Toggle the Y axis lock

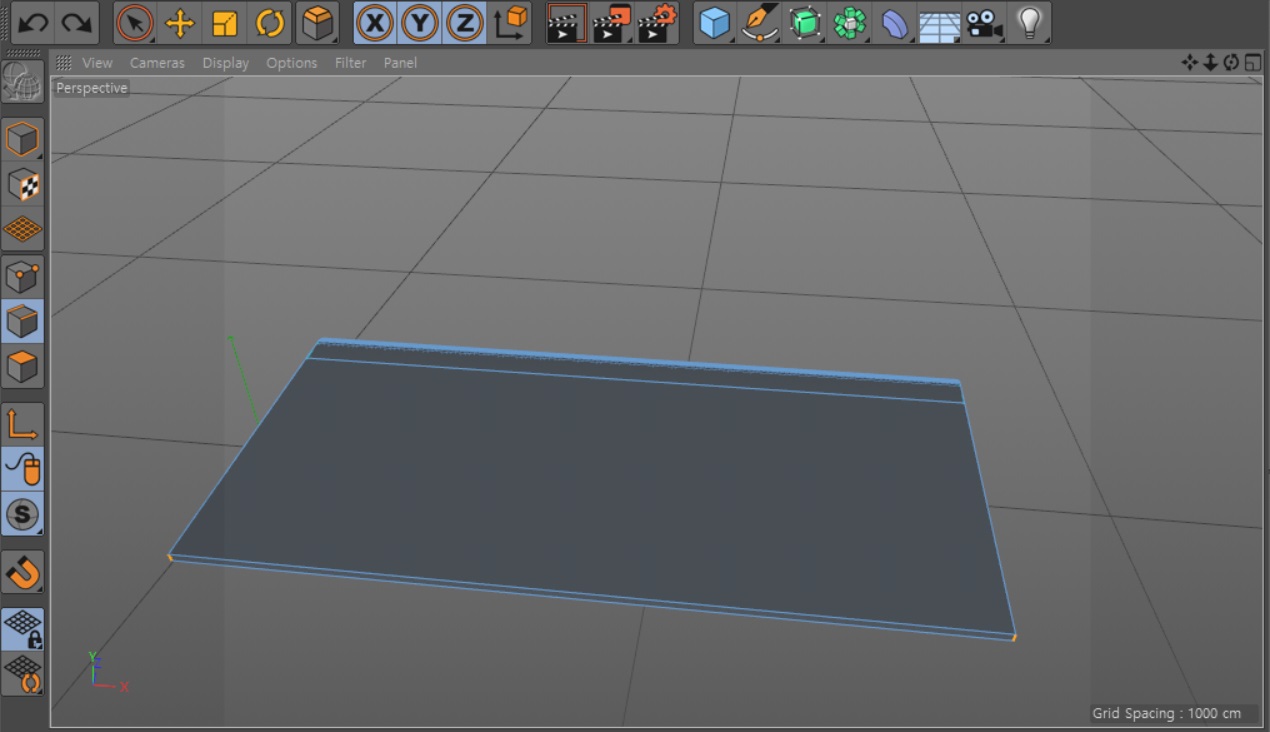coord(420,23)
